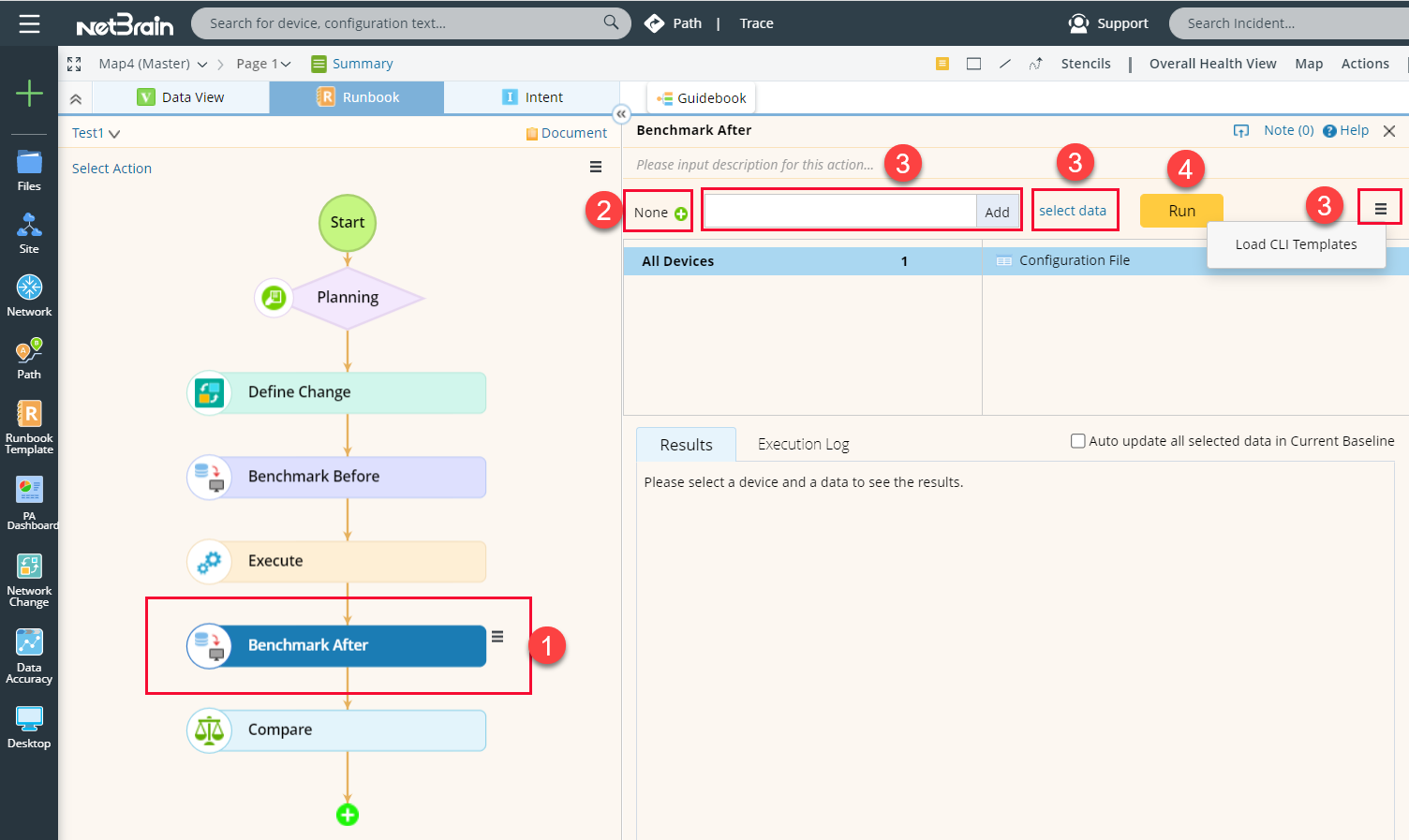Open PA Dashboard in the sidebar
Screen dimensions: 1409x840
click(29, 504)
